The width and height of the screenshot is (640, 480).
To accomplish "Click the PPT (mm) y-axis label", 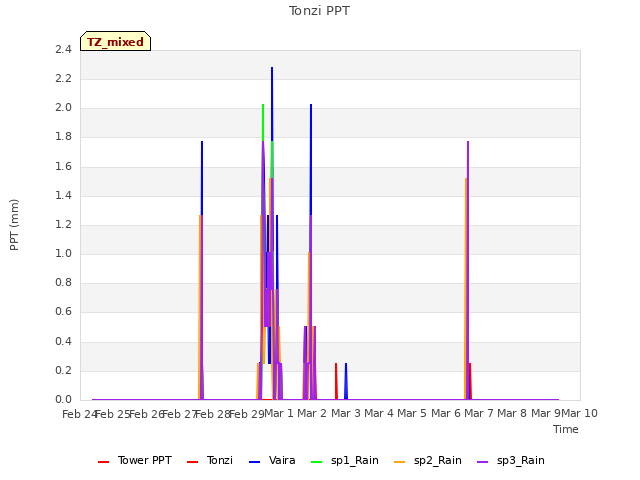I will click(14, 225).
